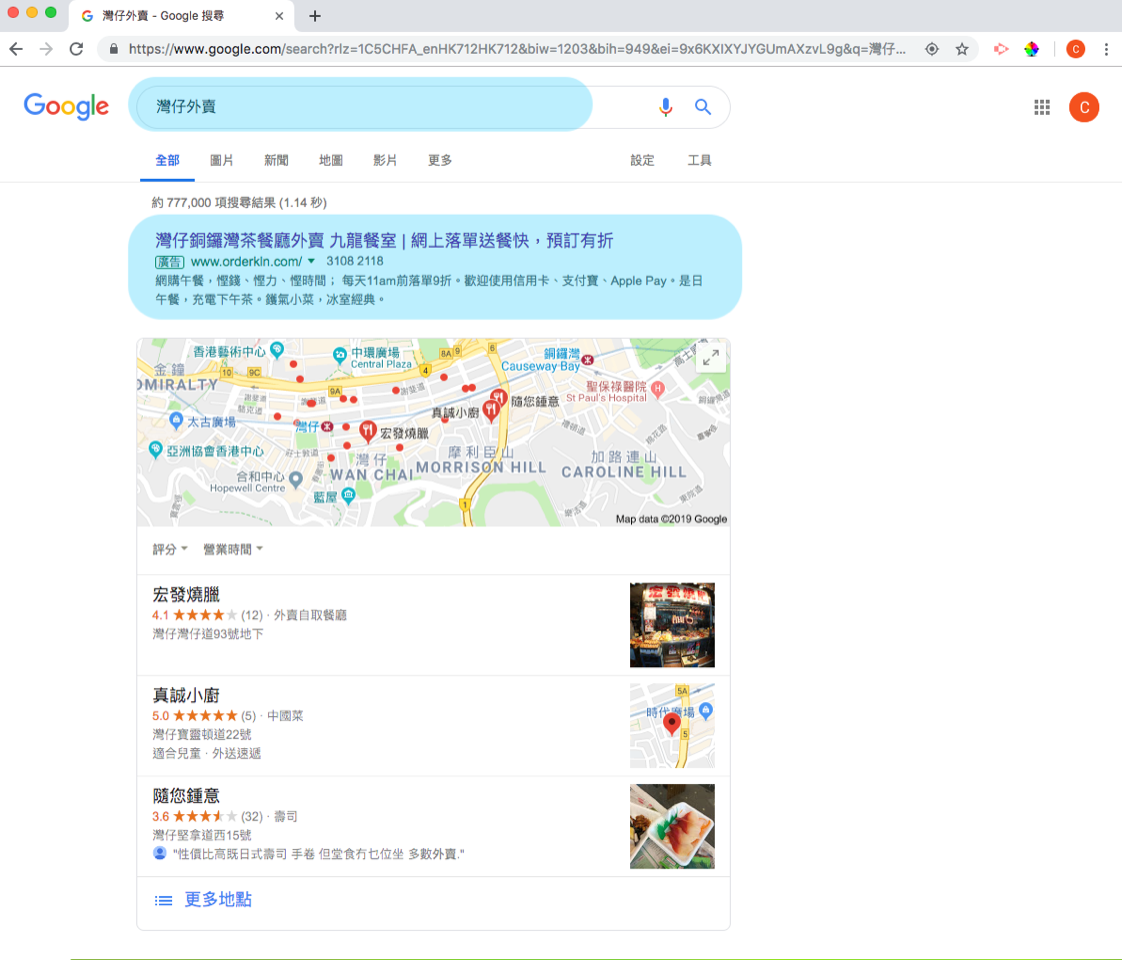Open Google account avatar on page
Screen dimensions: 1122x960
[x=1084, y=107]
